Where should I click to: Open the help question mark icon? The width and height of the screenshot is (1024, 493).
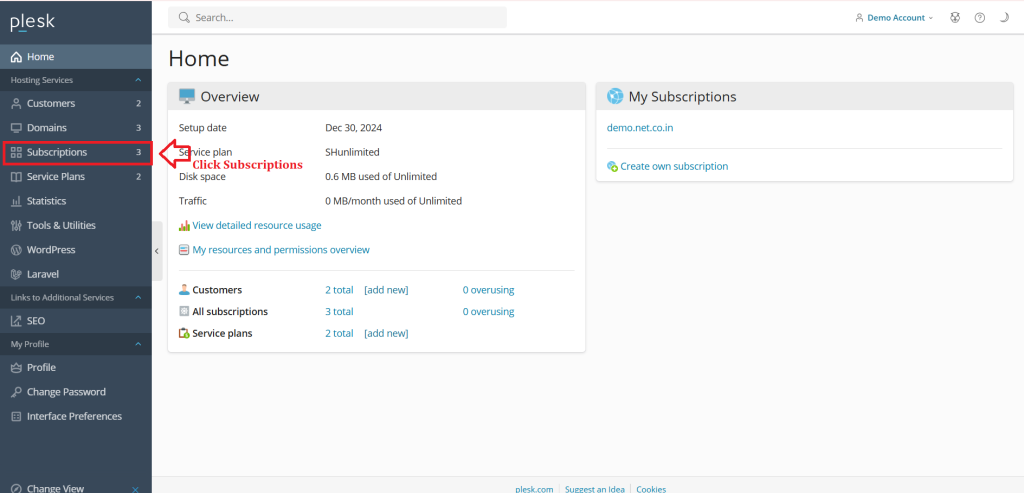(980, 18)
